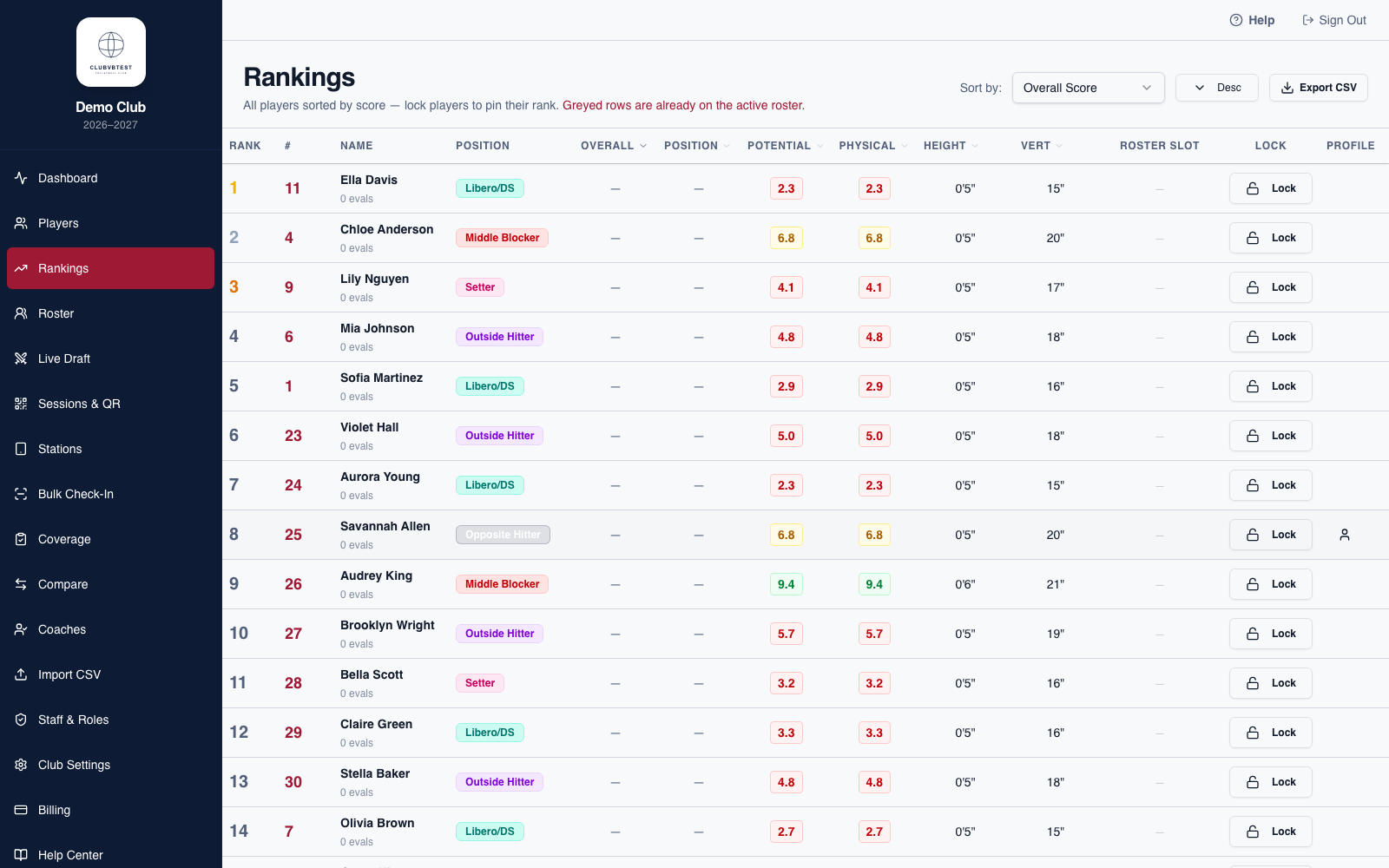Click the Audrey King player name
The height and width of the screenshot is (868, 1389).
376,575
